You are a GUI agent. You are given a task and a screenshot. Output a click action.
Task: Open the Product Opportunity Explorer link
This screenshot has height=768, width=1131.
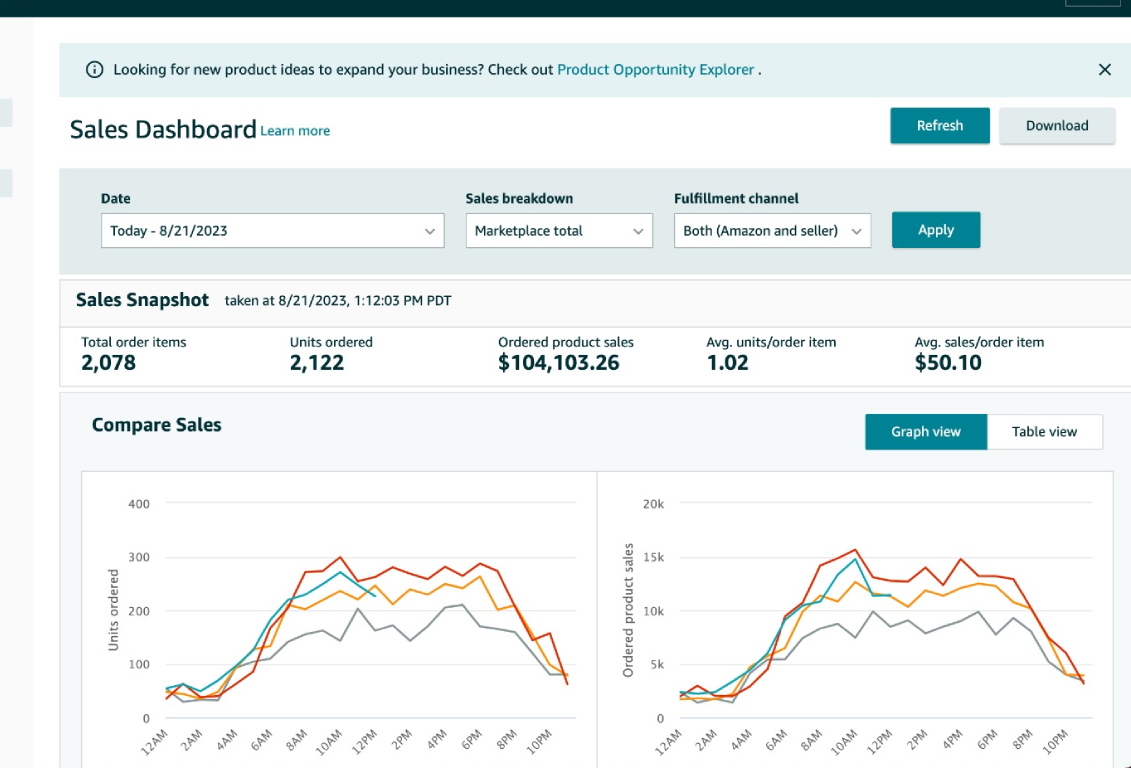point(656,70)
